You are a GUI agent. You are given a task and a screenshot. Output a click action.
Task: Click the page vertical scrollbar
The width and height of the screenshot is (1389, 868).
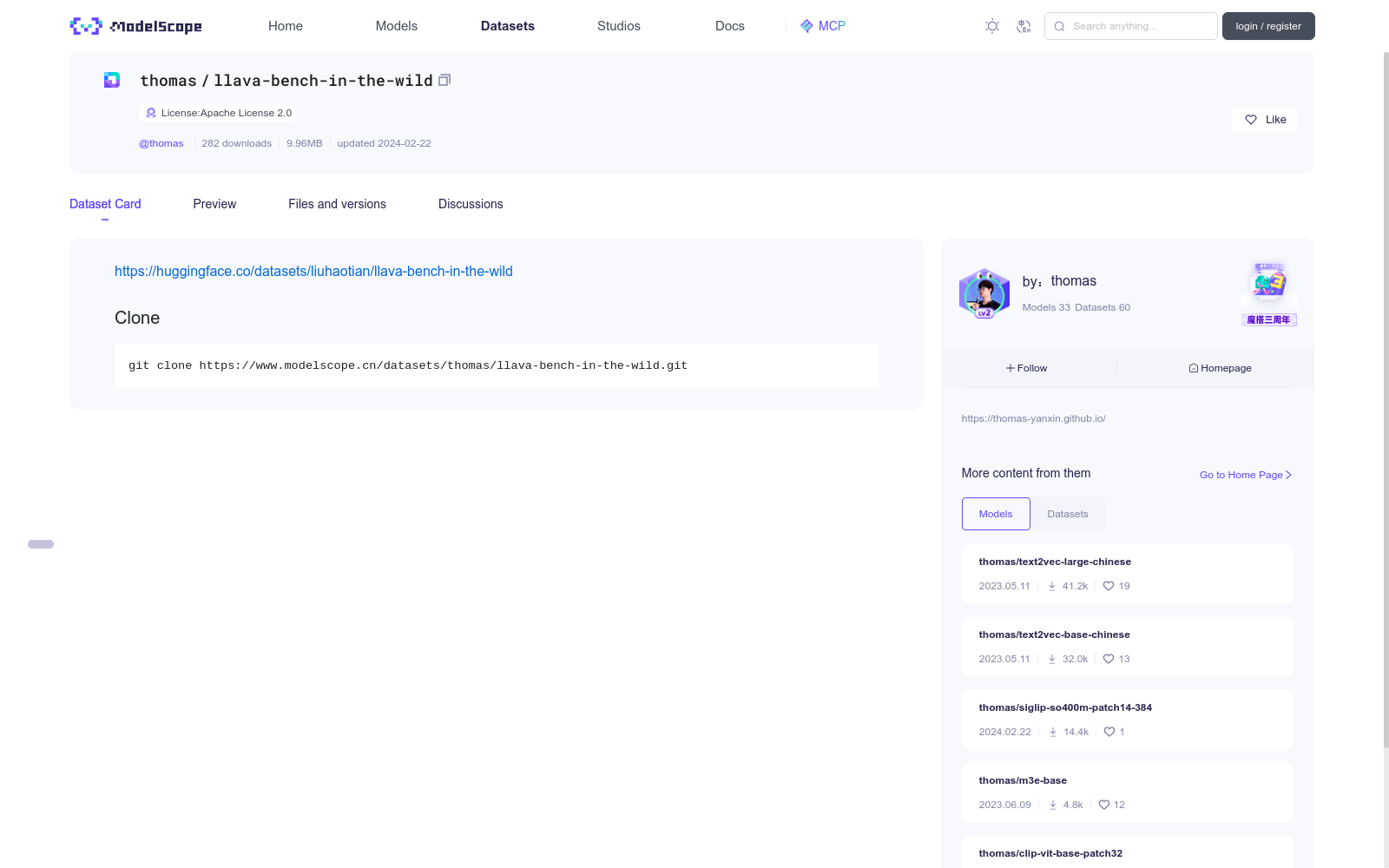[x=1386, y=399]
